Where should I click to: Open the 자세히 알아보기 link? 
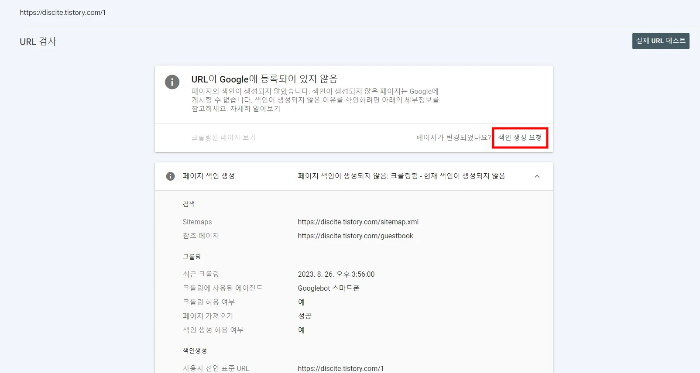click(255, 109)
